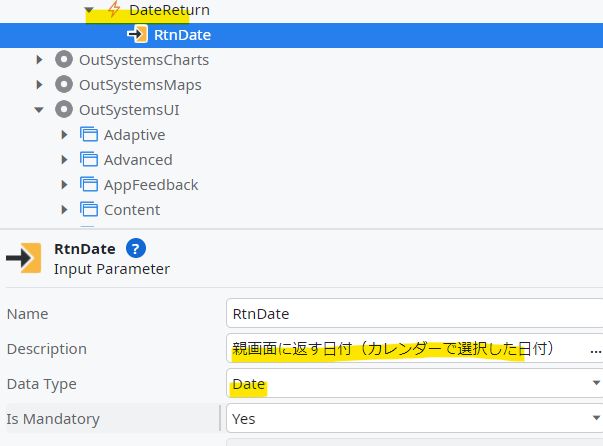
Task: Expand the AppFeedback folder
Action: click(64, 185)
